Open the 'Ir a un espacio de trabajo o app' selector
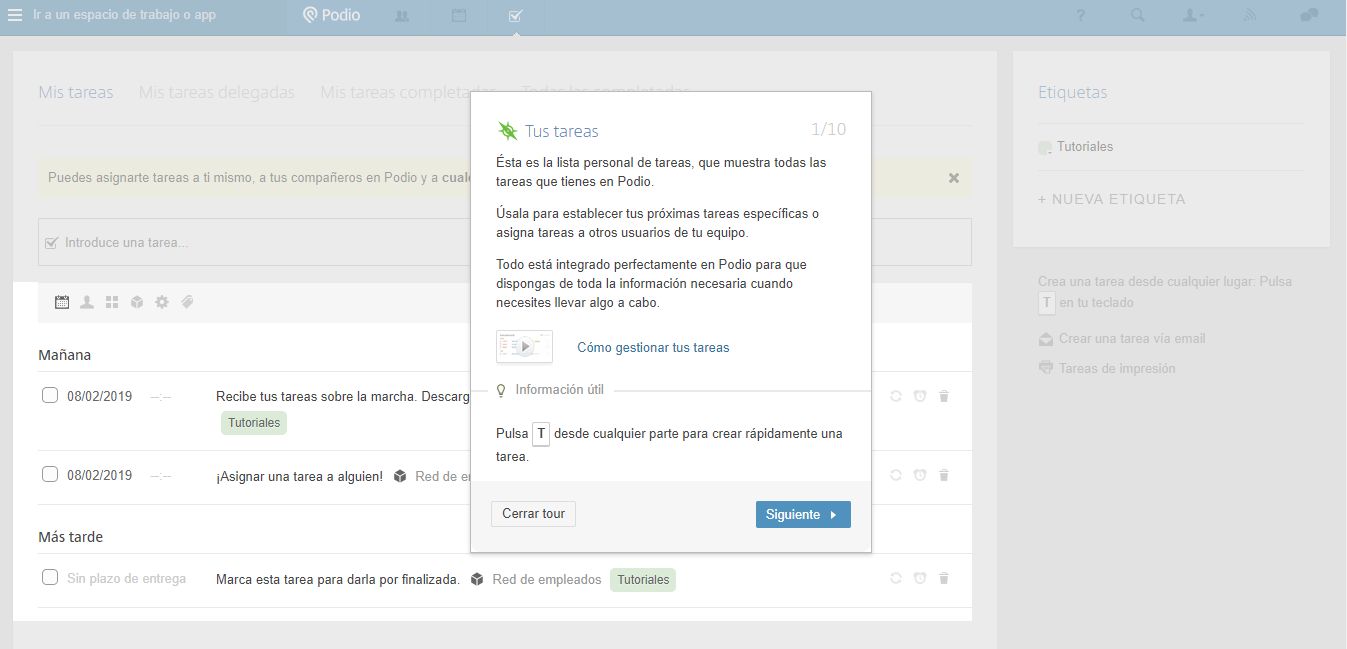1347x649 pixels. click(124, 16)
